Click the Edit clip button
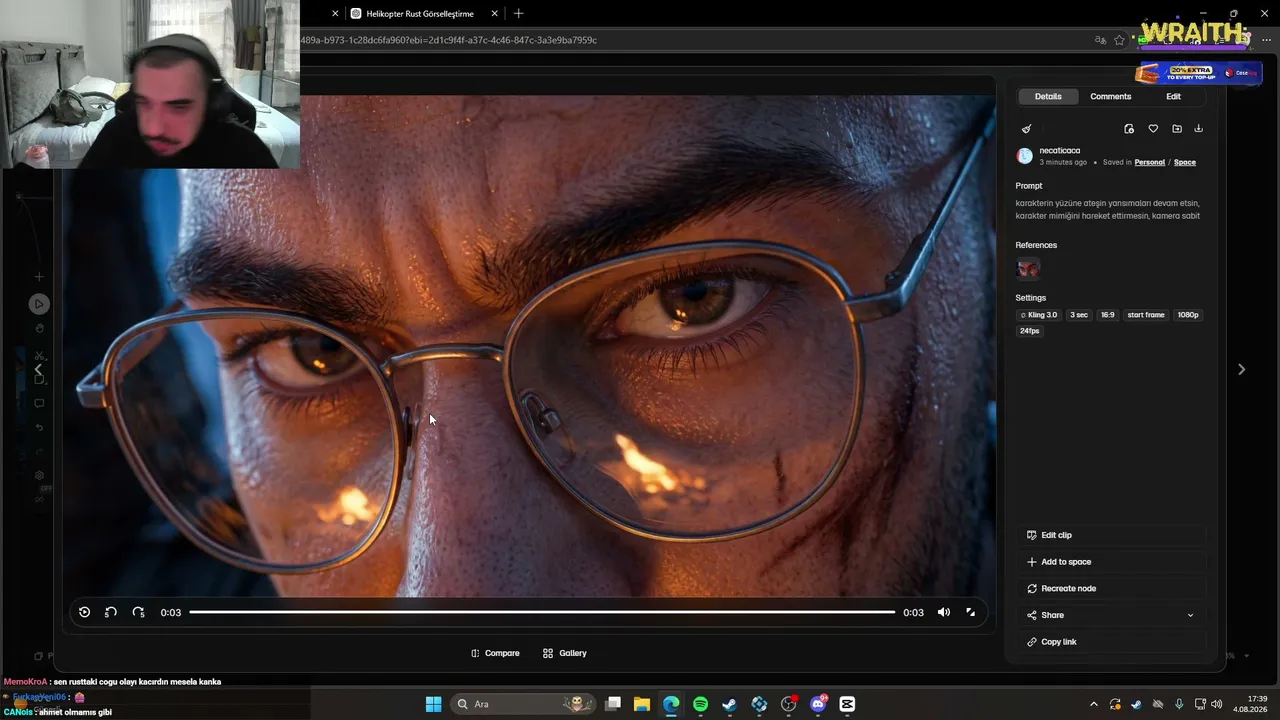The image size is (1280, 720). [x=1111, y=535]
